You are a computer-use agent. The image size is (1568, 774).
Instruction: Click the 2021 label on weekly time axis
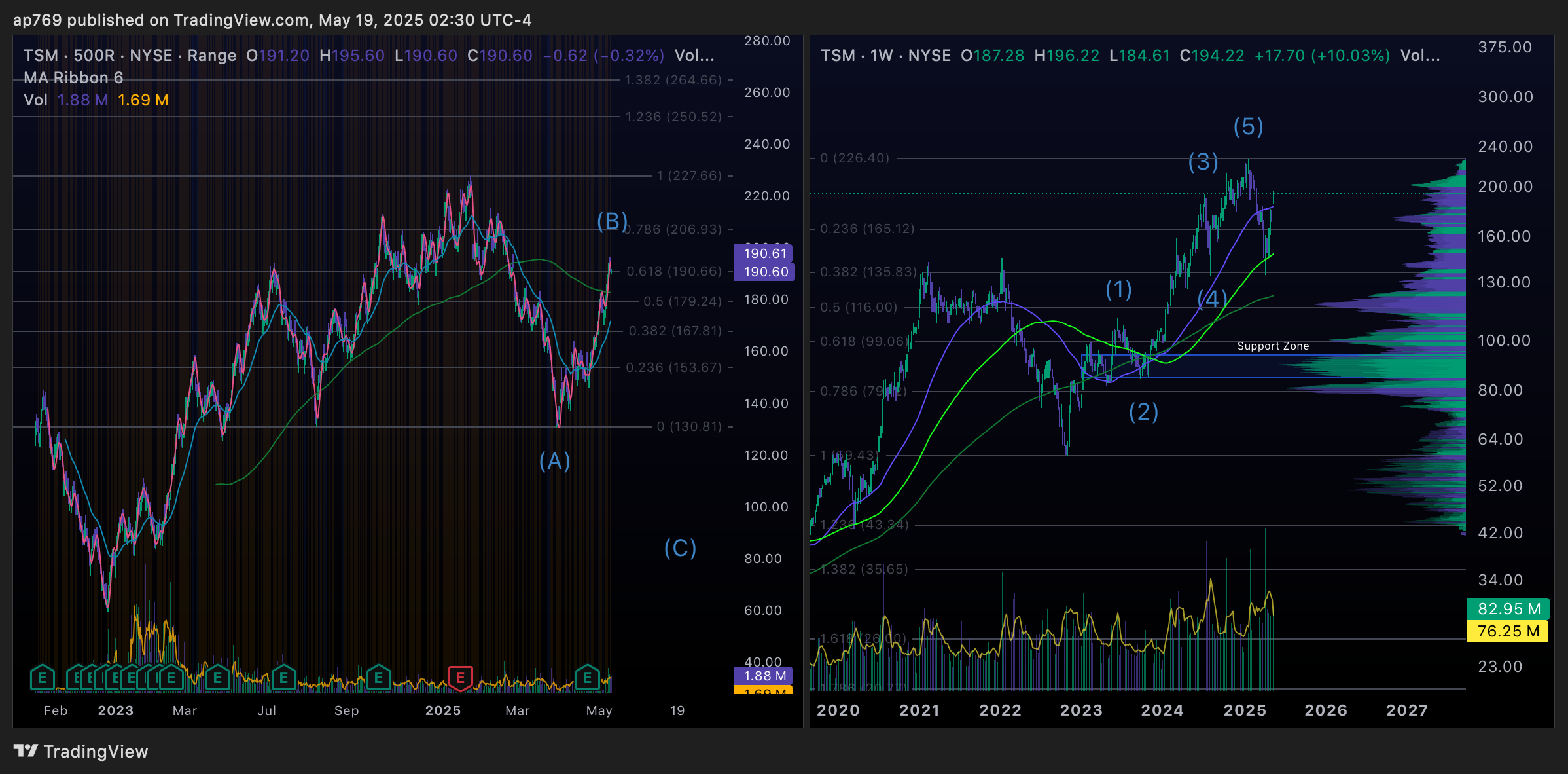(919, 710)
